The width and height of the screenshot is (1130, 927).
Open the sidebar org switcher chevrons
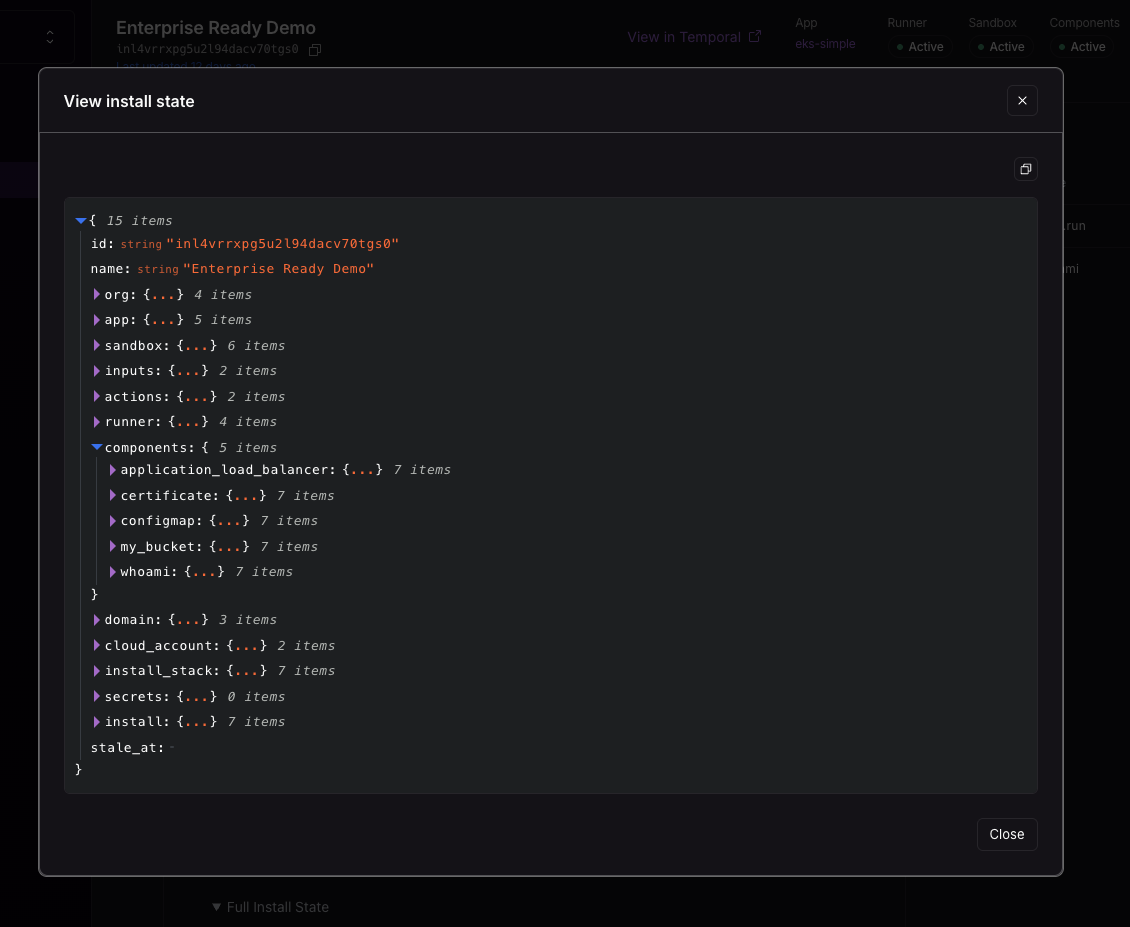pos(50,37)
